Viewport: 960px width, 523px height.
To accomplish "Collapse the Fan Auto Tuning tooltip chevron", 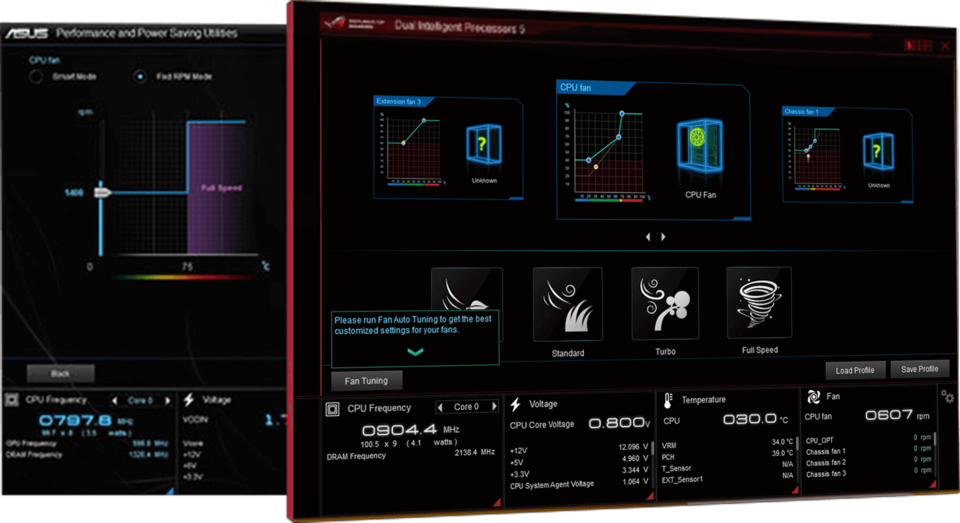I will tap(415, 352).
